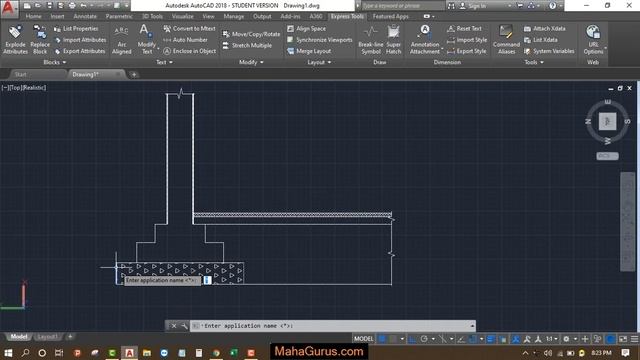Select the Break-line Symbol tool
The width and height of the screenshot is (640, 360).
click(x=371, y=40)
